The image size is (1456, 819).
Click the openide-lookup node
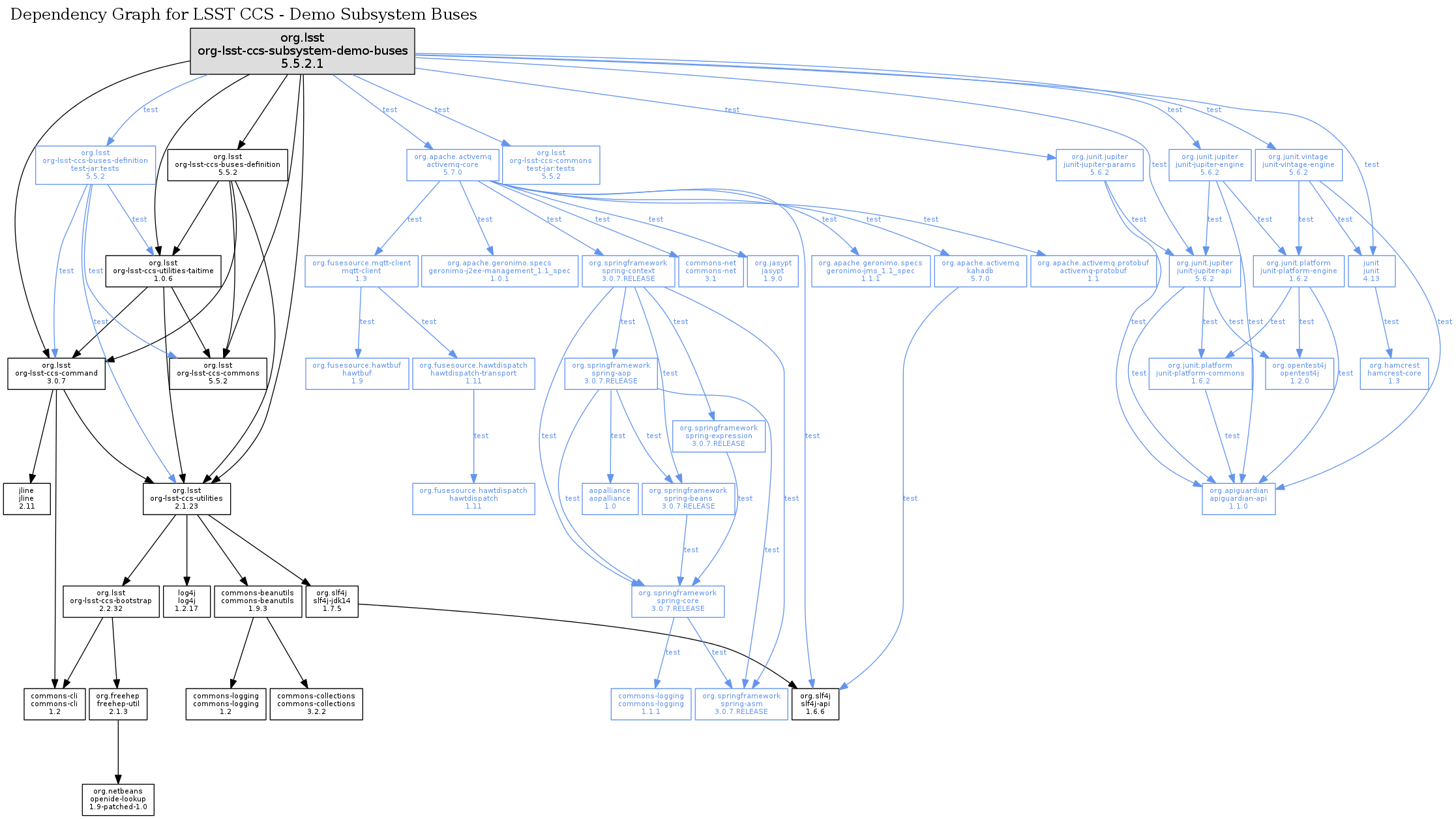click(x=118, y=799)
